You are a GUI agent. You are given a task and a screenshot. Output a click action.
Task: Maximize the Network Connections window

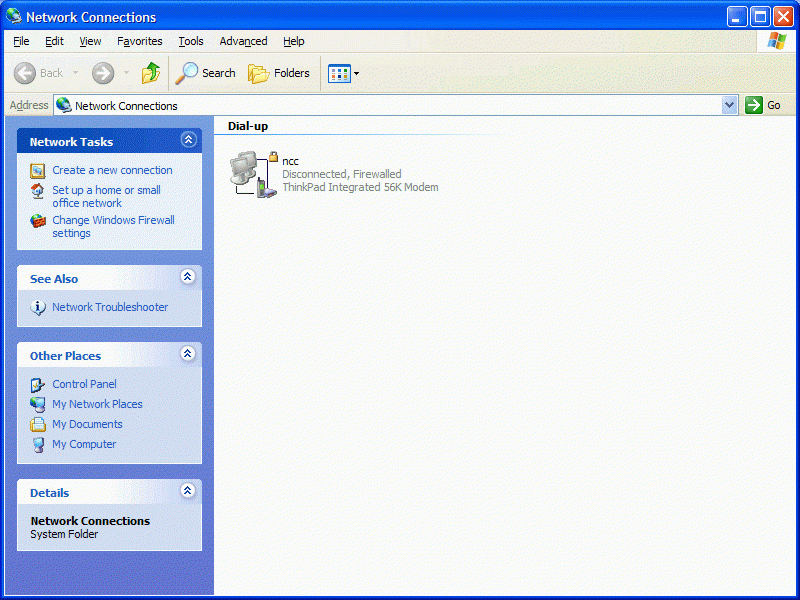coord(760,17)
